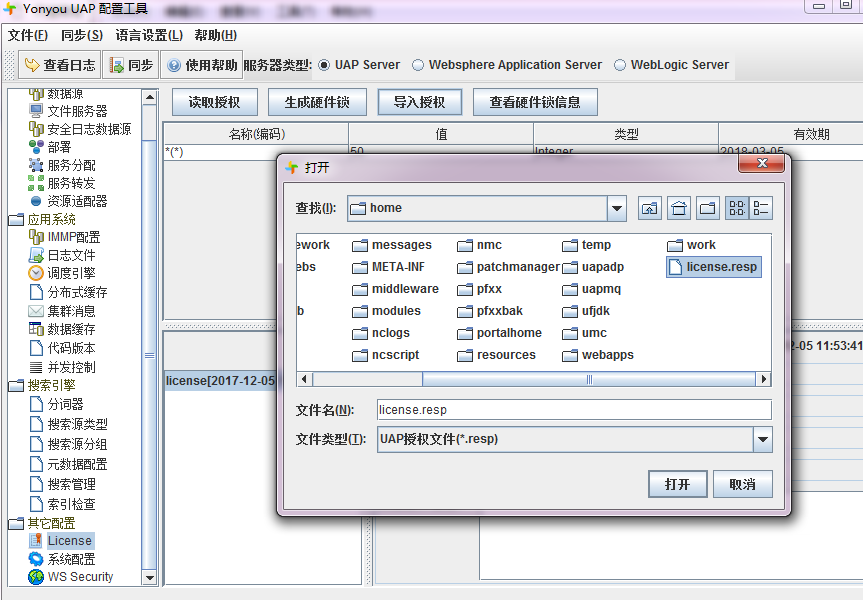This screenshot has height=600, width=863.
Task: Select the patchmanager folder
Action: pos(509,267)
